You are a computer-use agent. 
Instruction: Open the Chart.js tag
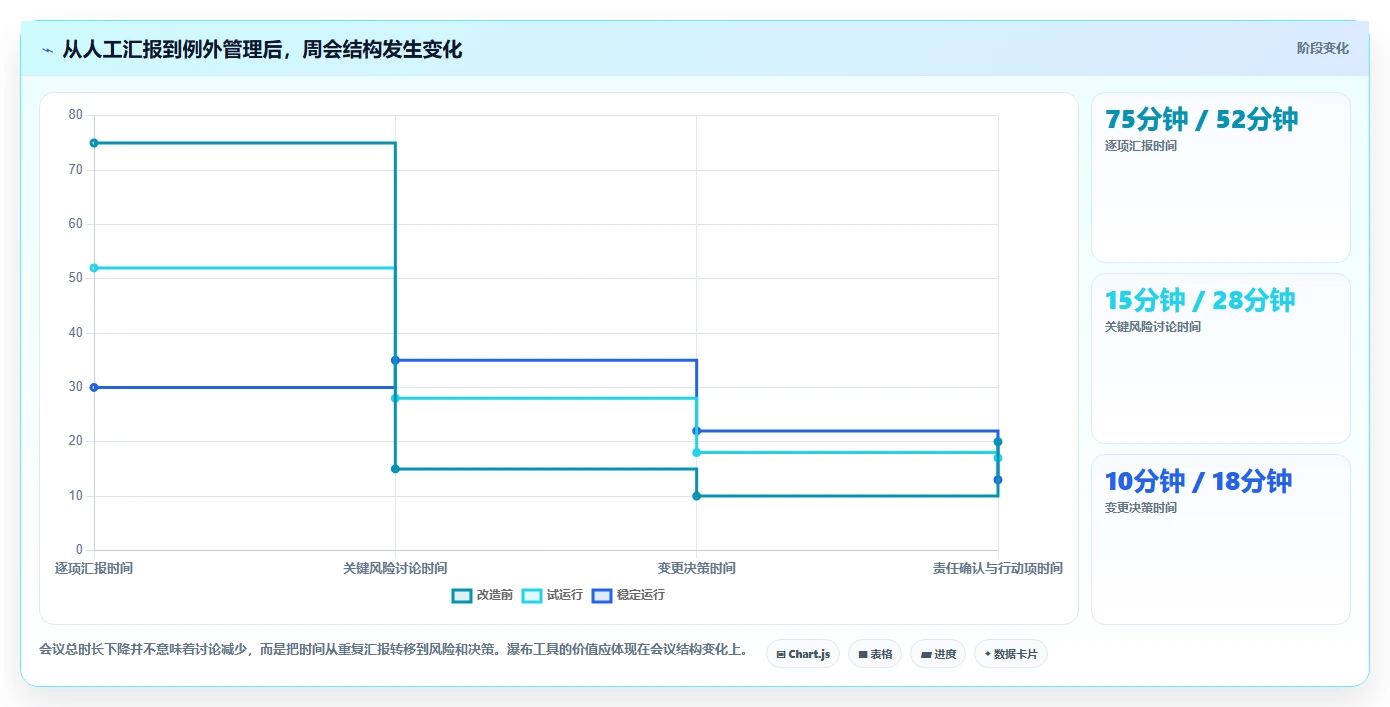click(803, 654)
